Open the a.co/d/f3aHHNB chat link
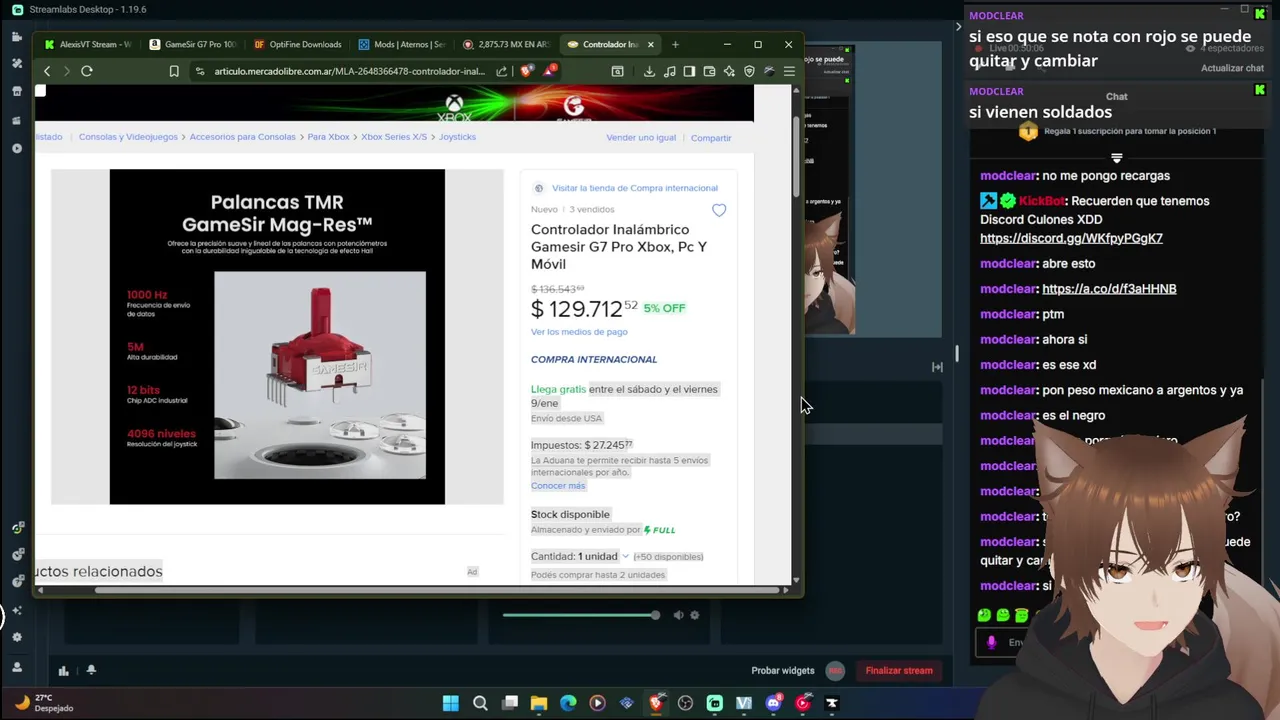The height and width of the screenshot is (720, 1280). 1109,289
